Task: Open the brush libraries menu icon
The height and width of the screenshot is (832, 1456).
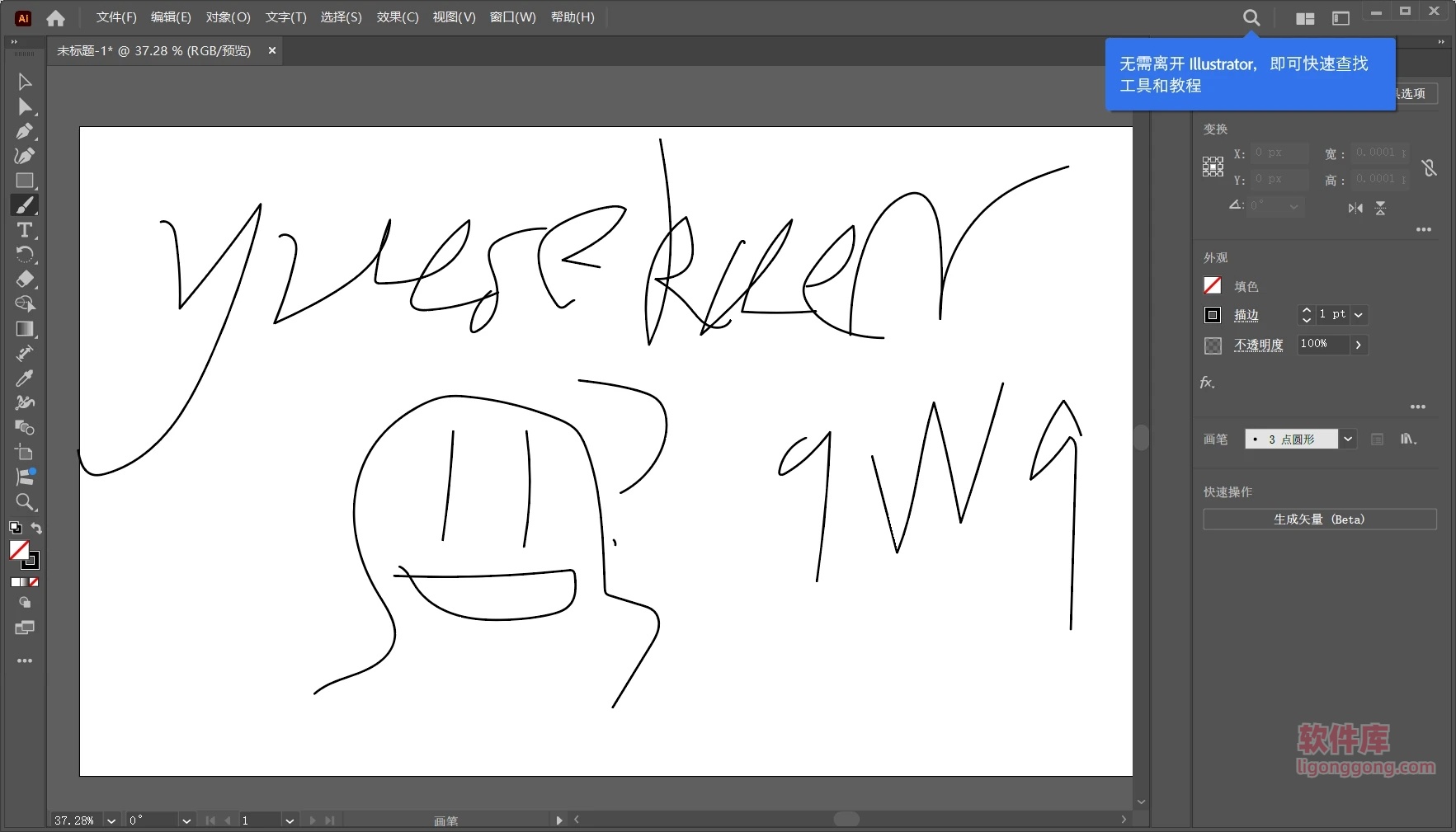Action: pyautogui.click(x=1408, y=440)
